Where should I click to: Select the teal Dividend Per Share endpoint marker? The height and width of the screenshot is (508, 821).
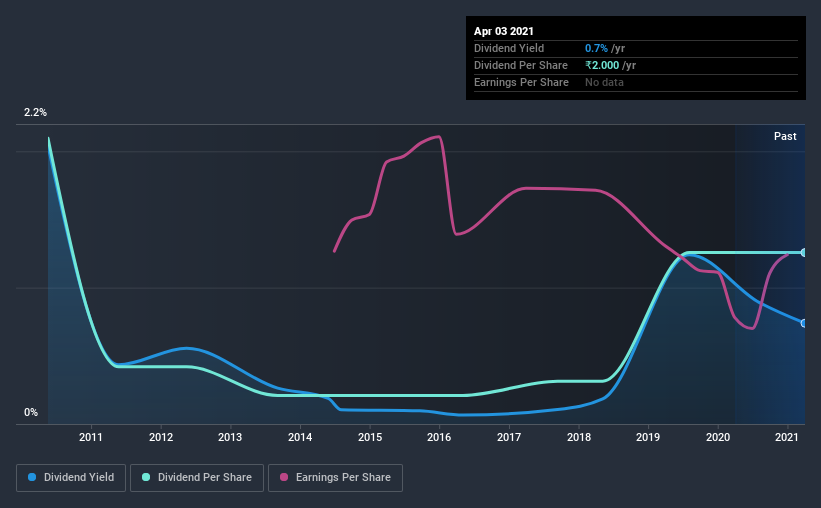[803, 252]
